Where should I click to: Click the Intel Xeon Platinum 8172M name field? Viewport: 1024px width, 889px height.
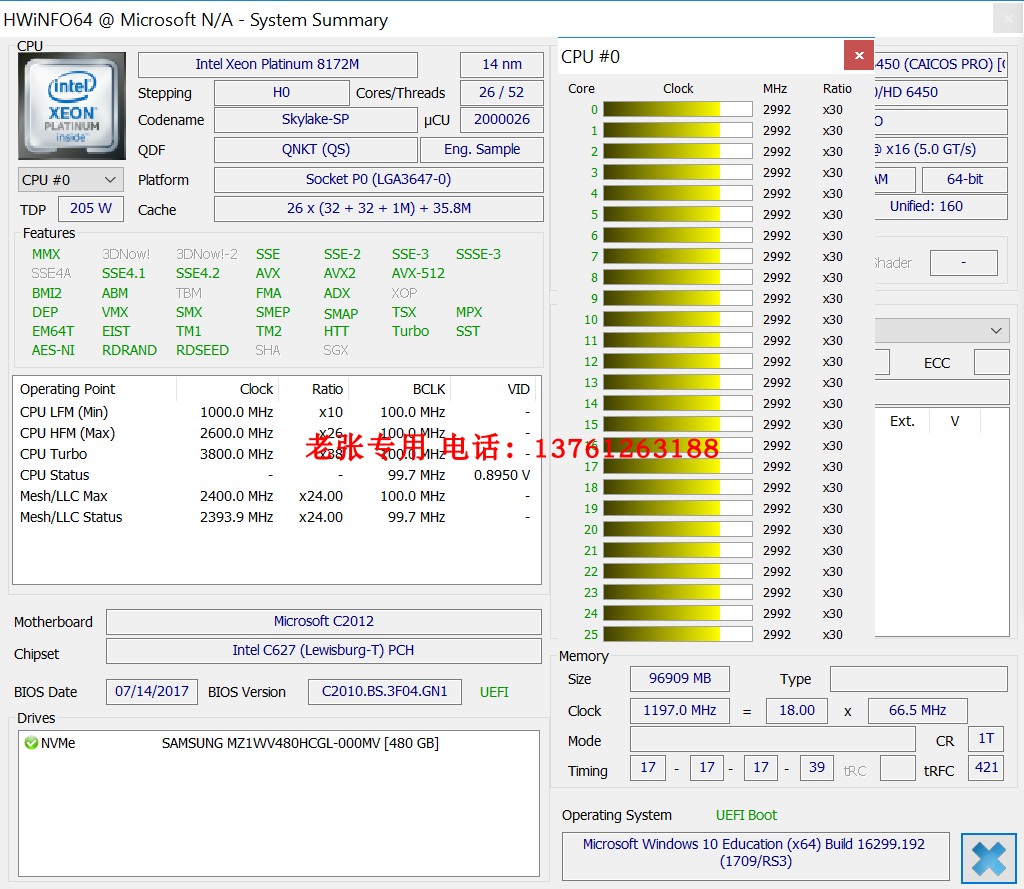point(278,65)
